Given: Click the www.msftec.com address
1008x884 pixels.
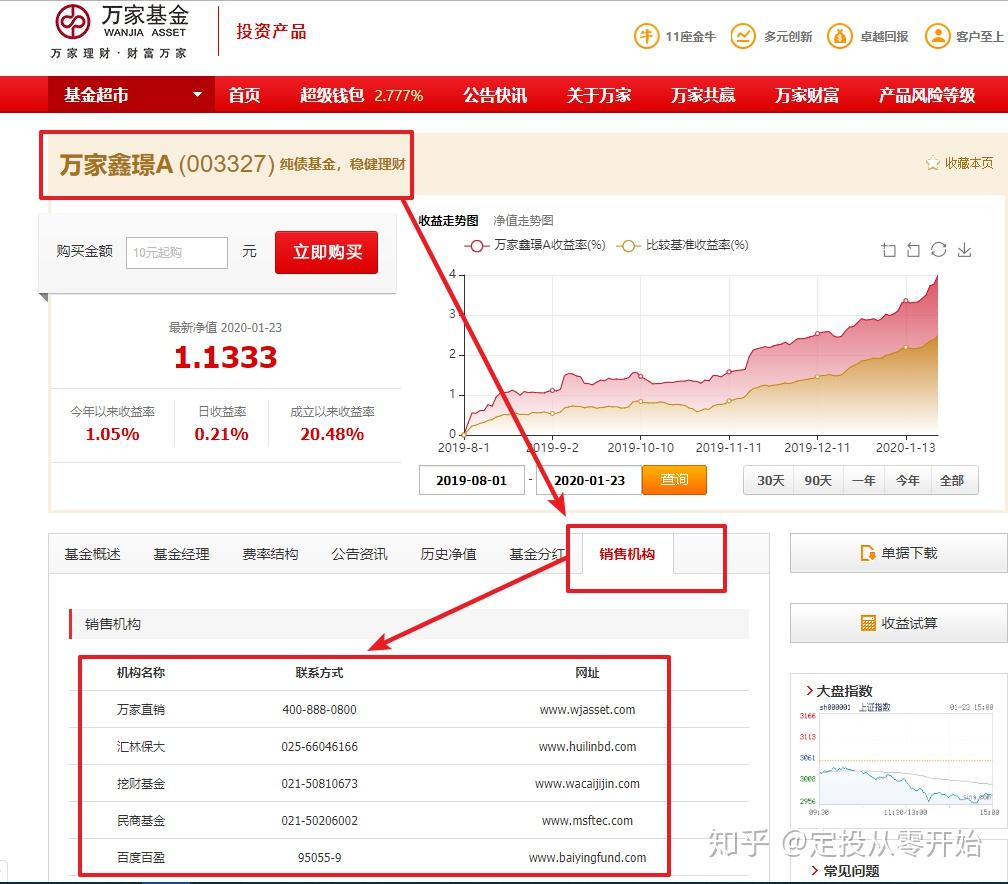Looking at the screenshot, I should (x=587, y=820).
